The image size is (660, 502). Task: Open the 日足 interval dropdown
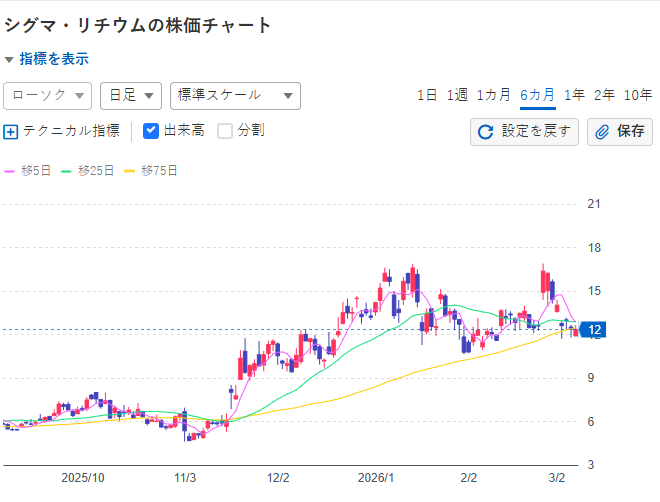pos(131,96)
